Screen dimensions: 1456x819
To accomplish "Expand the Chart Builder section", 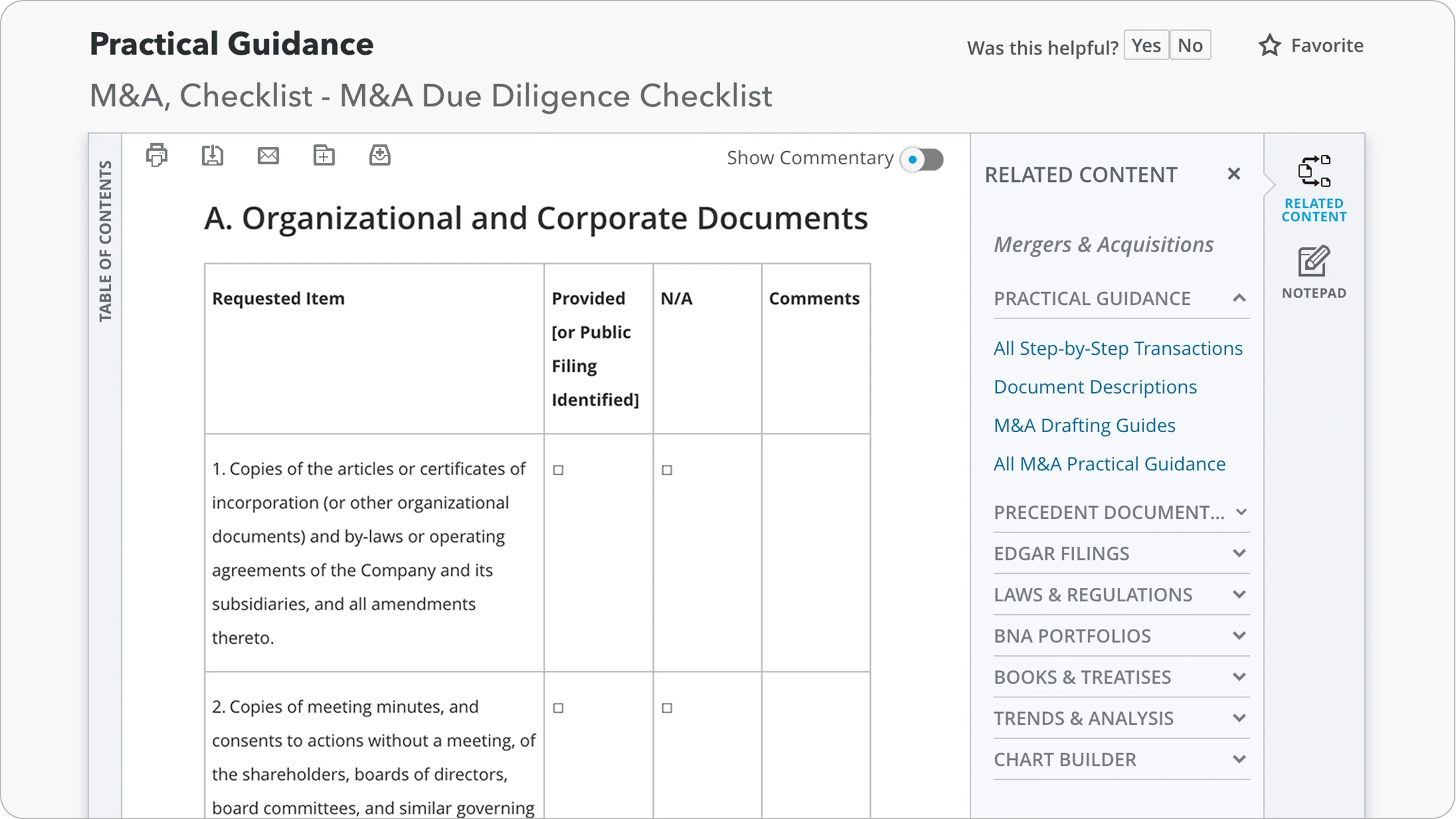I will [x=1240, y=759].
